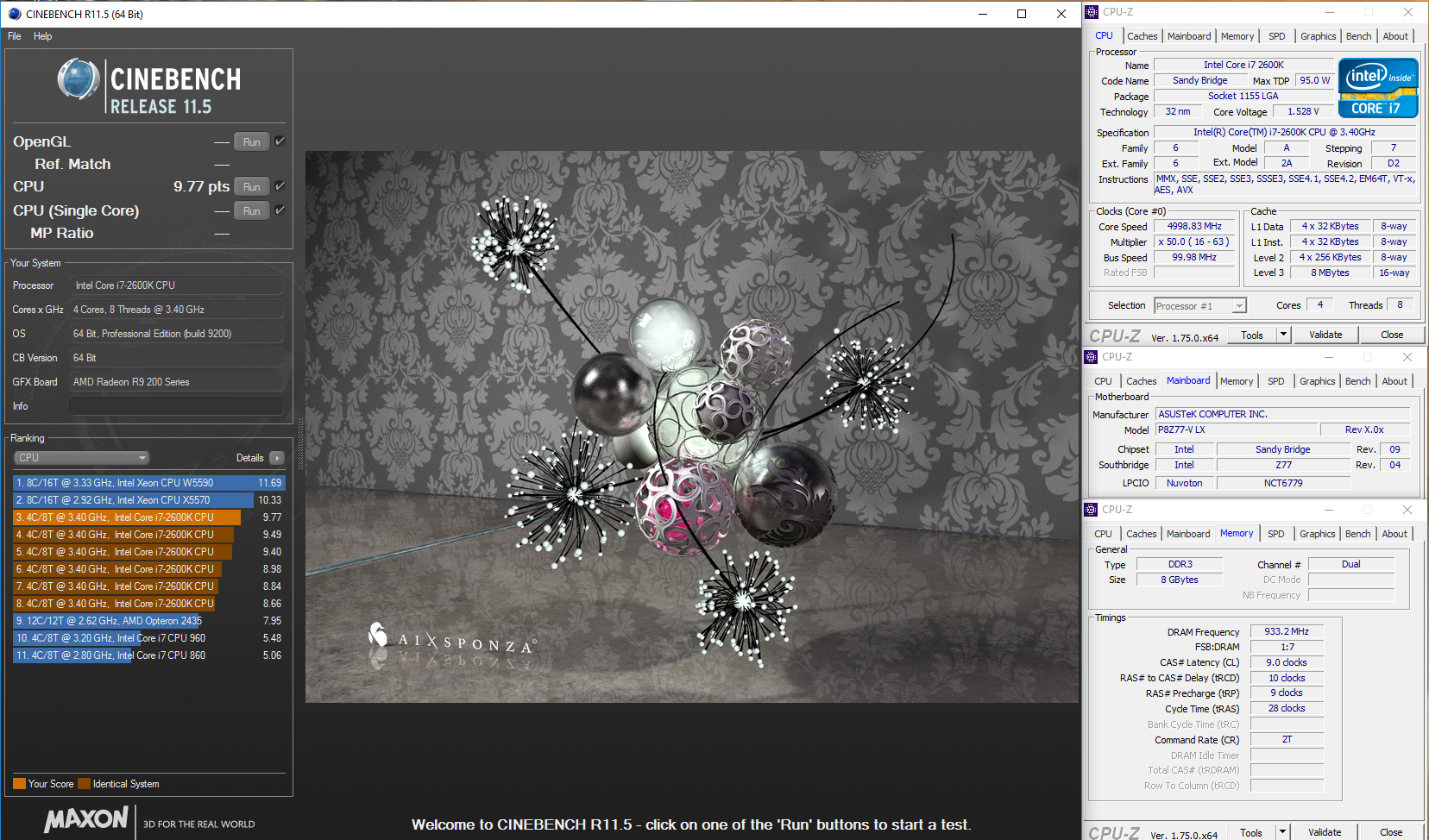Click Close button in bottom CPU-Z window

tap(1391, 832)
